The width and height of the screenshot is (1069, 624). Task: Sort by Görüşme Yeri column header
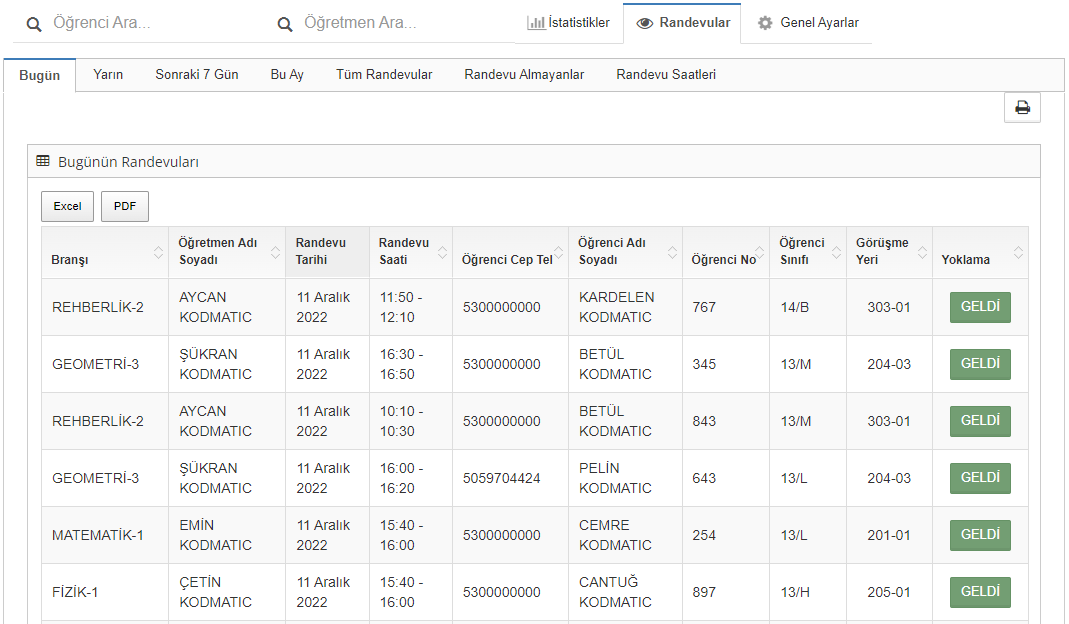point(882,251)
